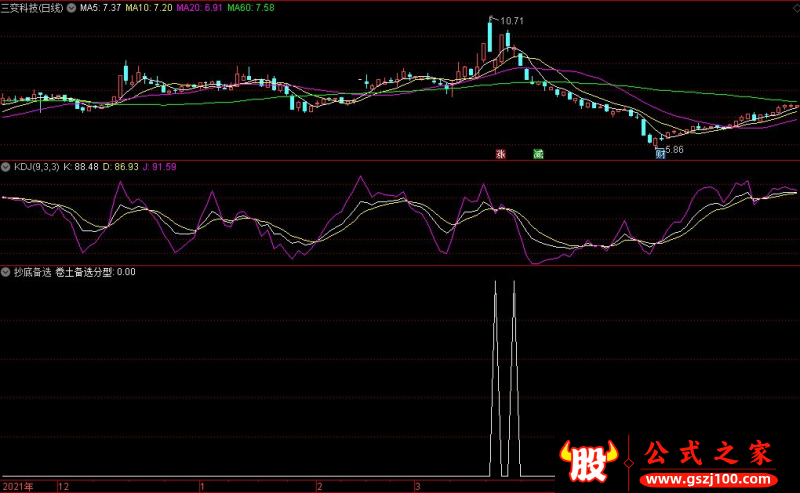Click the 10.71 high price label
This screenshot has height=493, width=800.
coord(512,21)
